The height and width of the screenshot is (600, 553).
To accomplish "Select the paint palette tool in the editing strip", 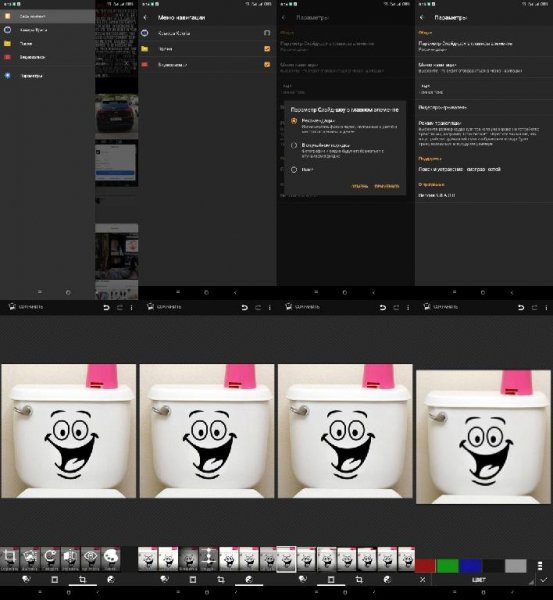I will [x=111, y=559].
